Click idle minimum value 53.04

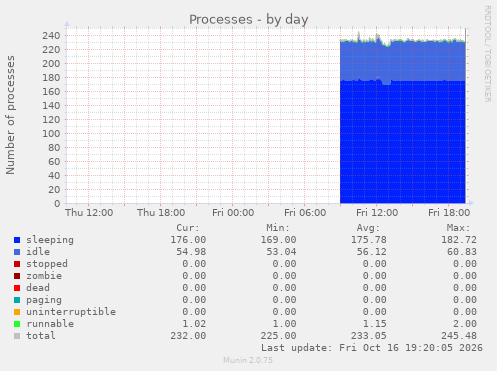click(x=281, y=252)
